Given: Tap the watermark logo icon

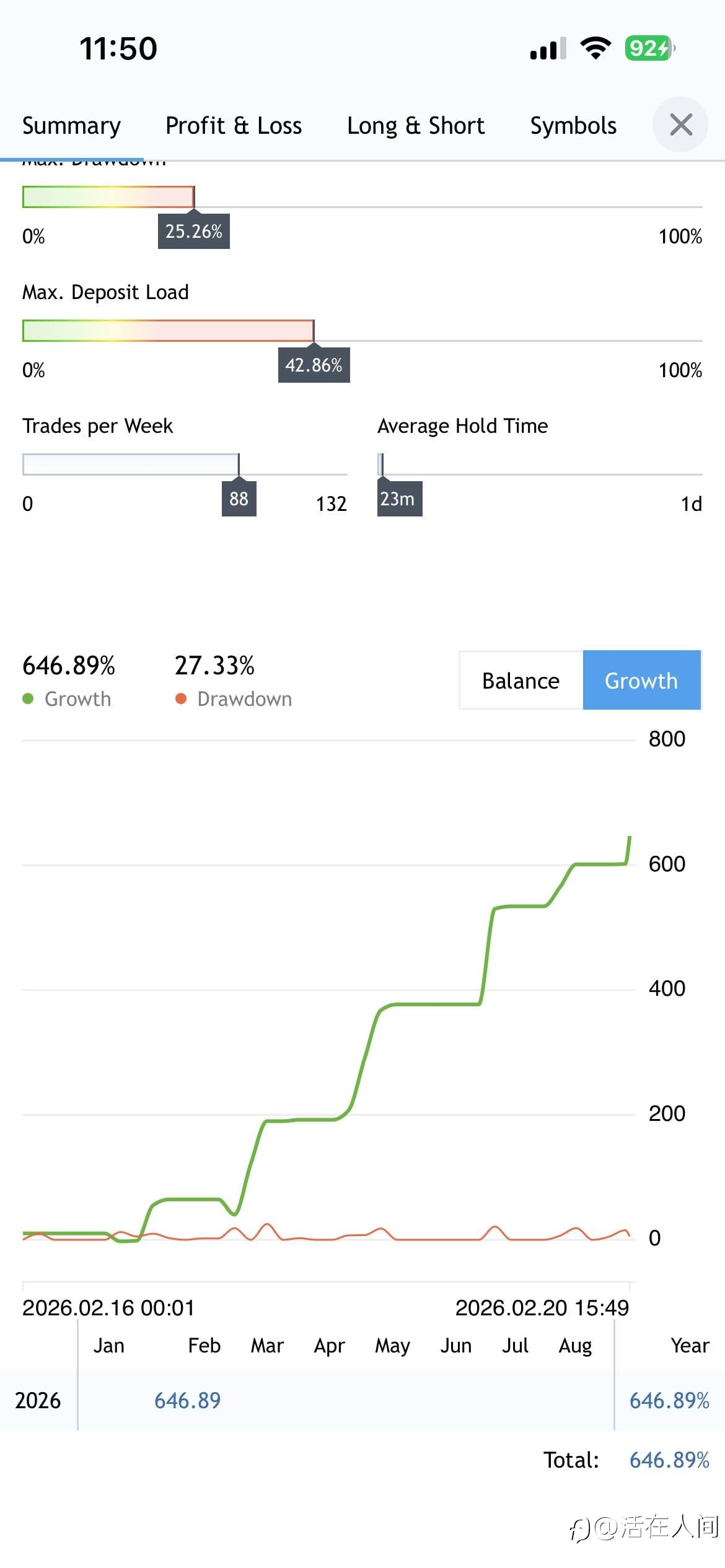Looking at the screenshot, I should click(x=579, y=1528).
